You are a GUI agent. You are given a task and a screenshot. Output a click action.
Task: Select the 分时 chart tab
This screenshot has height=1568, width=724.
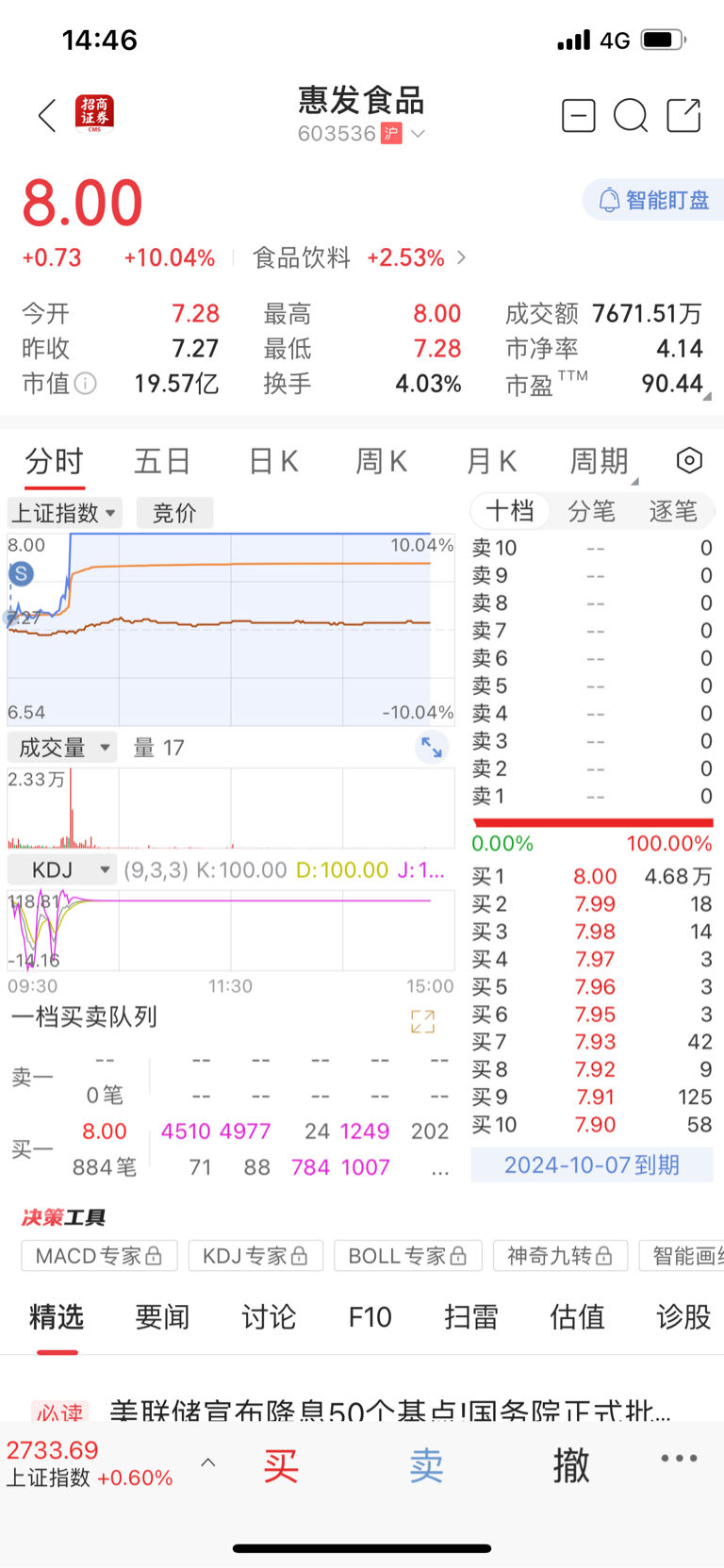coord(55,461)
